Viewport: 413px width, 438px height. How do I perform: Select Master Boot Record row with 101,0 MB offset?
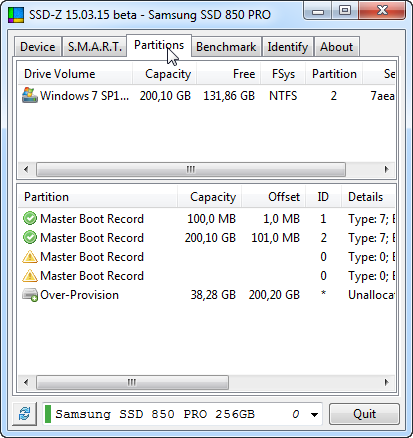[x=206, y=238]
